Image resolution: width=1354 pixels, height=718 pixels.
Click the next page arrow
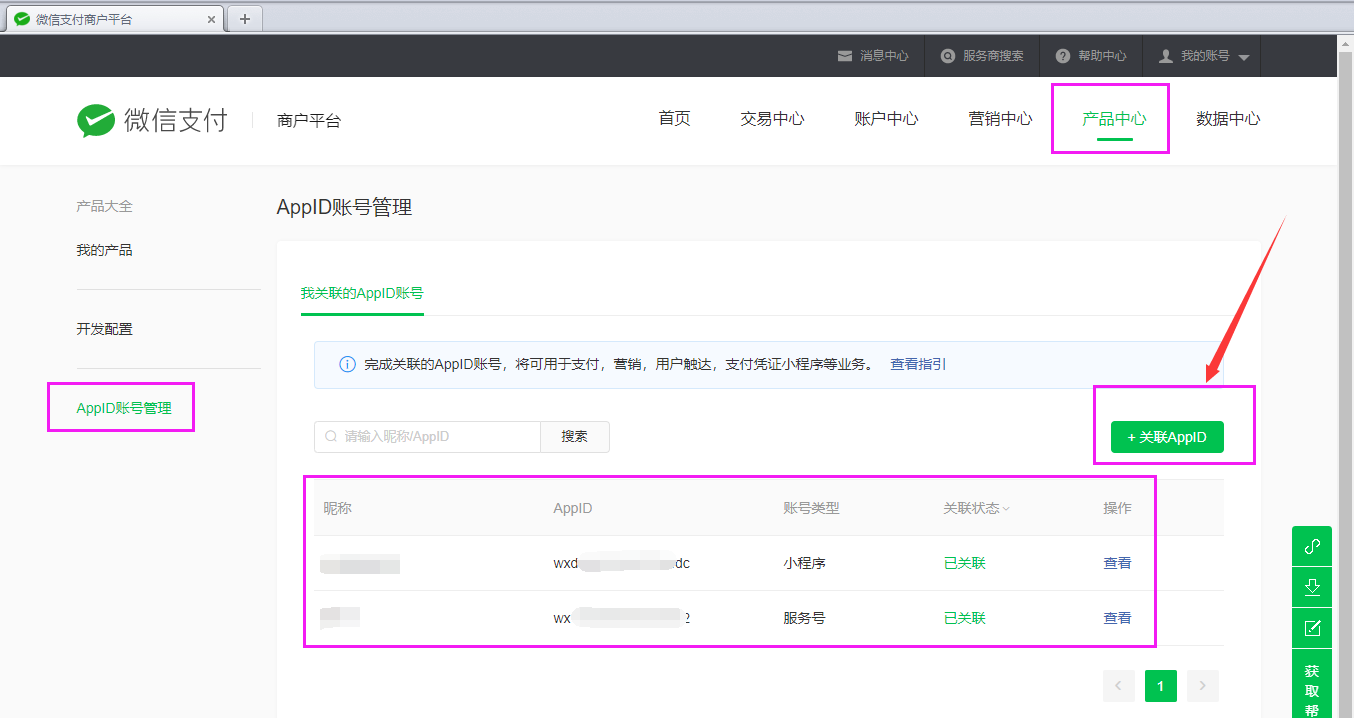[x=1203, y=686]
